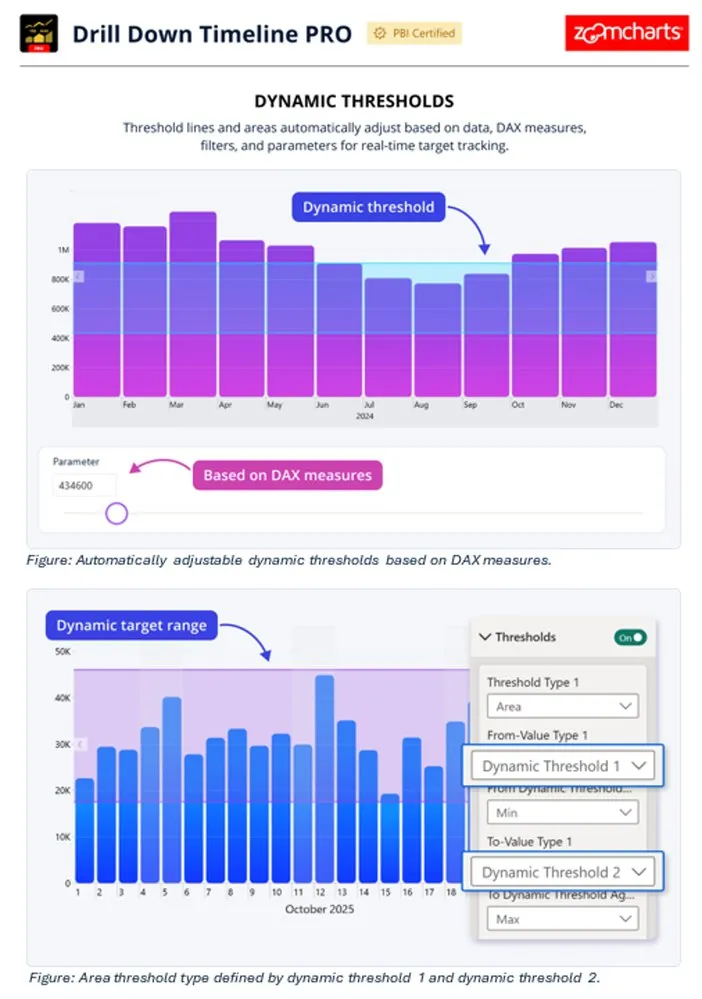
Task: Open the Min aggregation dropdown
Action: pos(562,812)
